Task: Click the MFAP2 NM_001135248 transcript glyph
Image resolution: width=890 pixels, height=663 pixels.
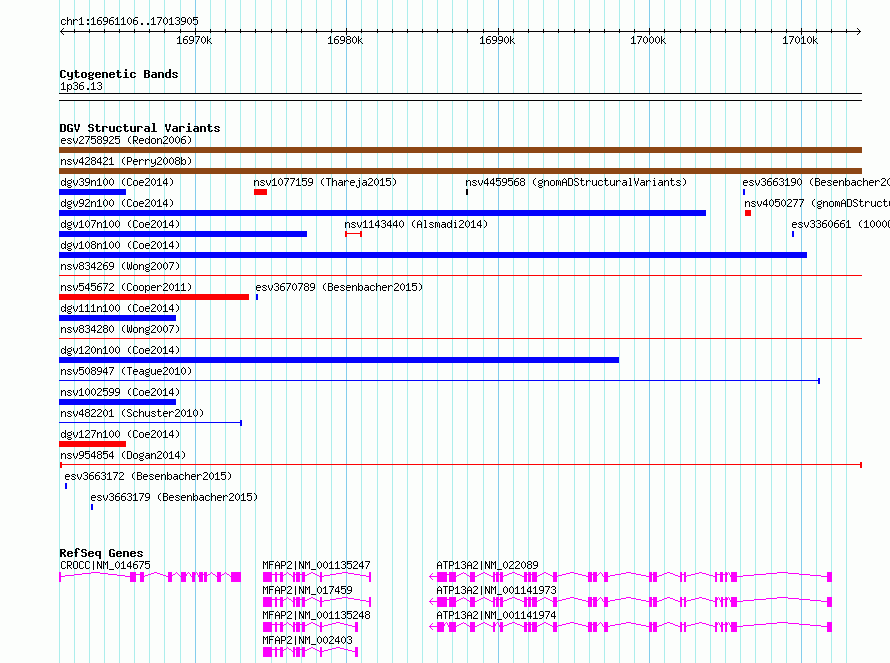Action: [x=310, y=627]
